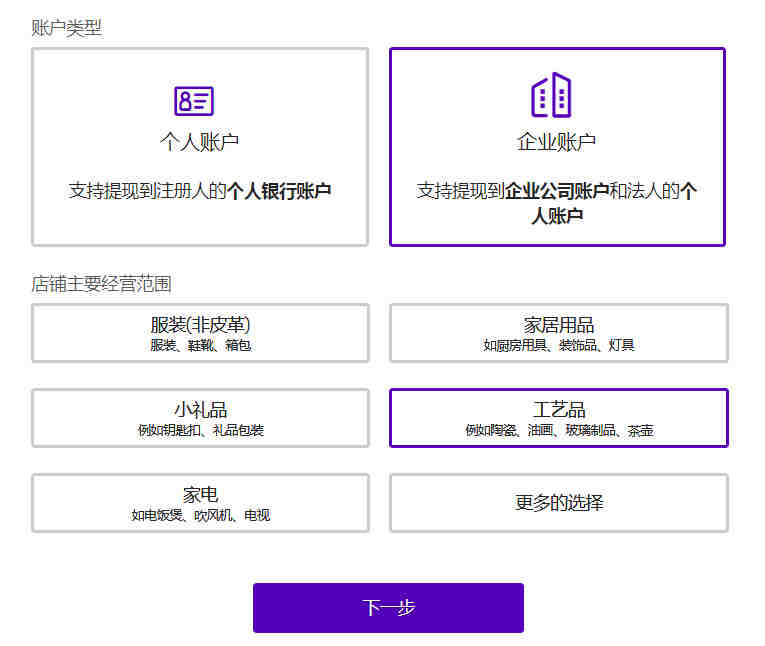Viewport: 765px width, 646px height.
Task: Select the 个人账户 account type card
Action: (x=200, y=147)
